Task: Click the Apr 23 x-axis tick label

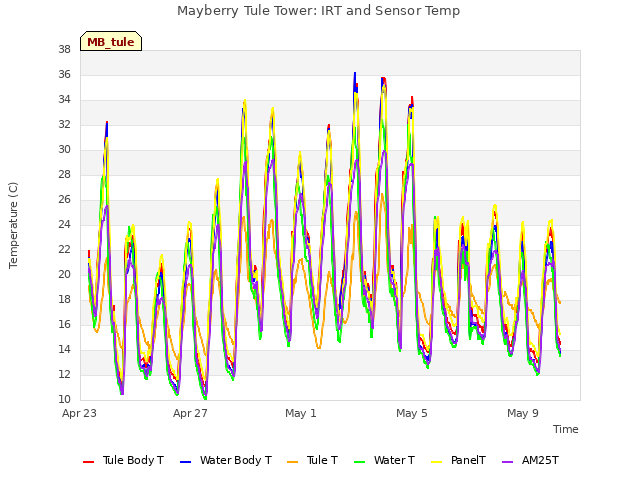Action: click(79, 413)
